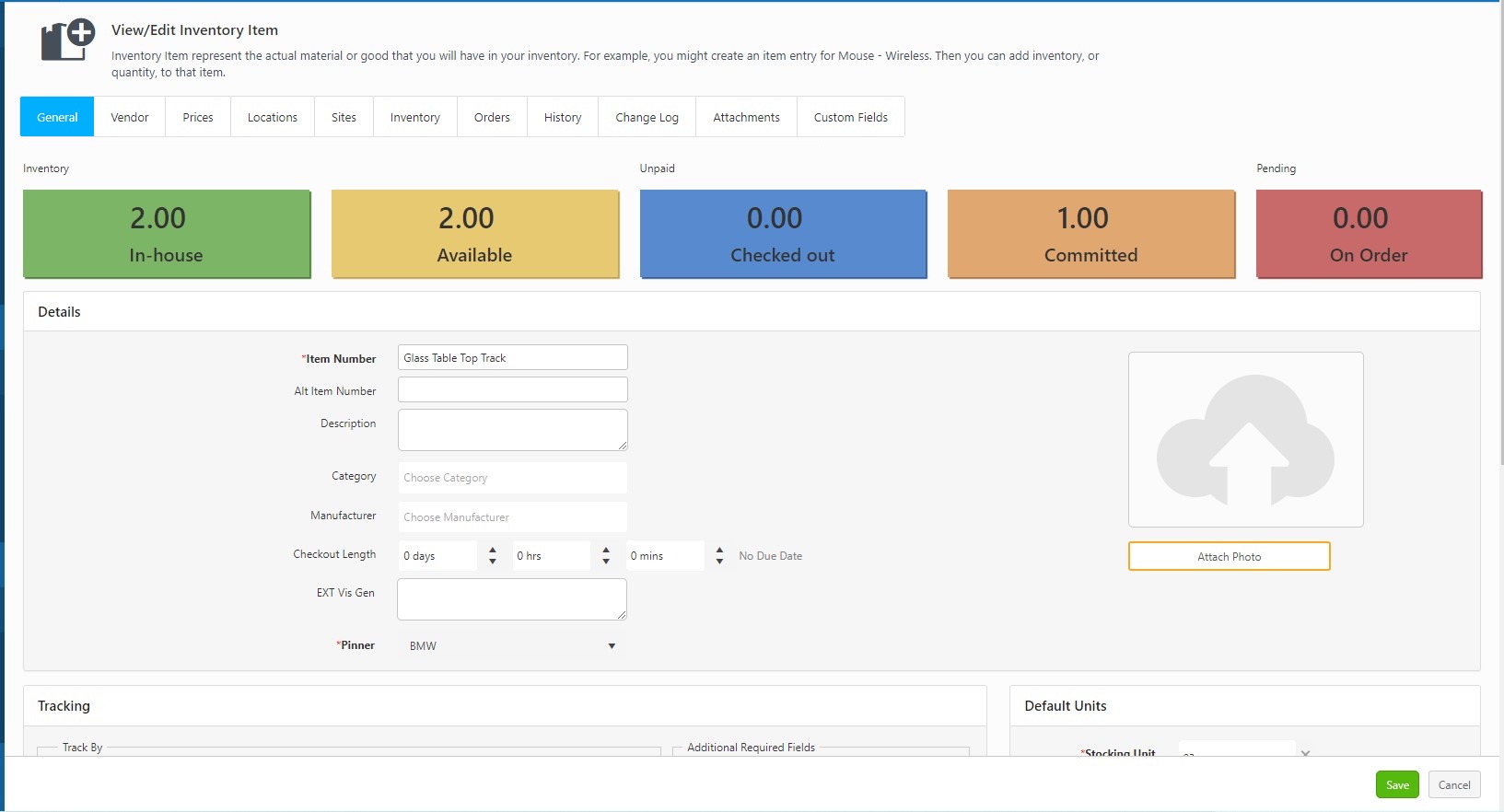Image resolution: width=1504 pixels, height=812 pixels.
Task: Click the inventory item add icon in header
Action: (67, 41)
